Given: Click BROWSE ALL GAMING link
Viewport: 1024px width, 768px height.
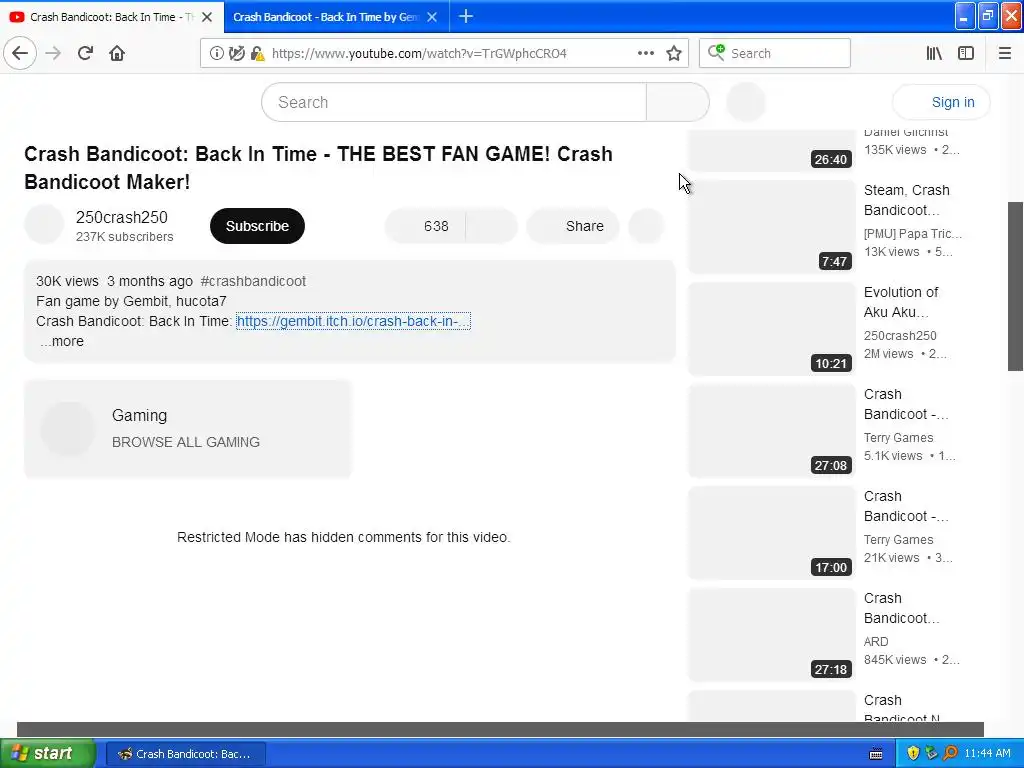Looking at the screenshot, I should [x=185, y=442].
